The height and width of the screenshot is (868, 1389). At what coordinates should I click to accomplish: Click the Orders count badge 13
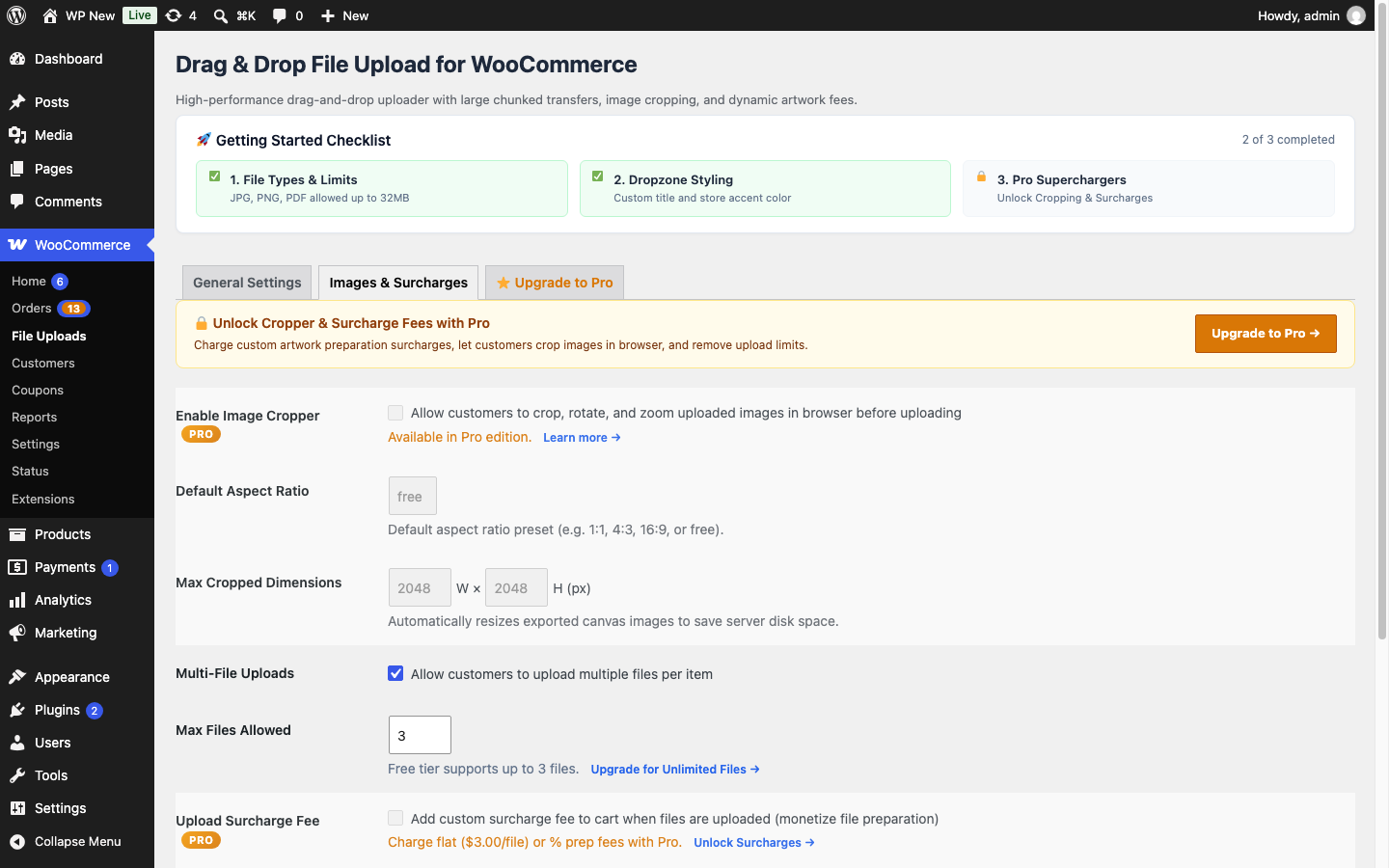(73, 309)
